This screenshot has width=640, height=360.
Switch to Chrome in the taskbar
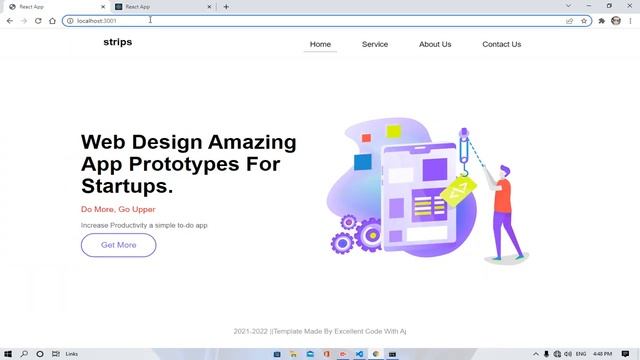(376, 354)
